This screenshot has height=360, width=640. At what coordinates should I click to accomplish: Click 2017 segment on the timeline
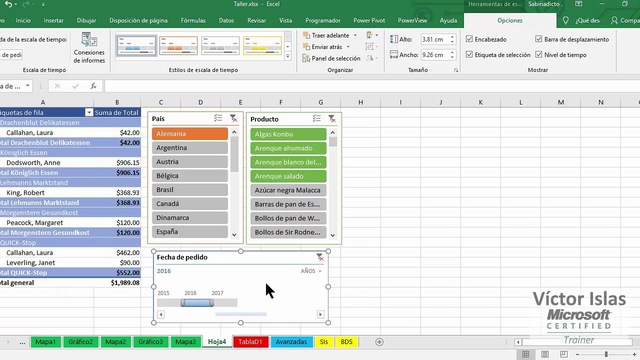point(224,302)
